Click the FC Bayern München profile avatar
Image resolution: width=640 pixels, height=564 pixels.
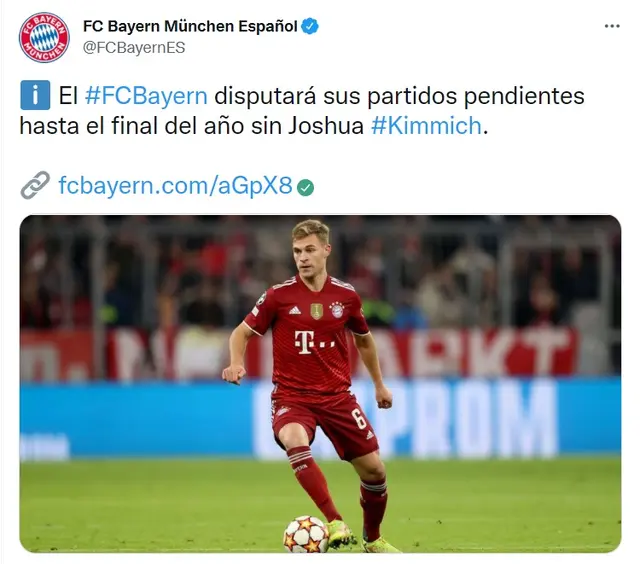[44, 37]
